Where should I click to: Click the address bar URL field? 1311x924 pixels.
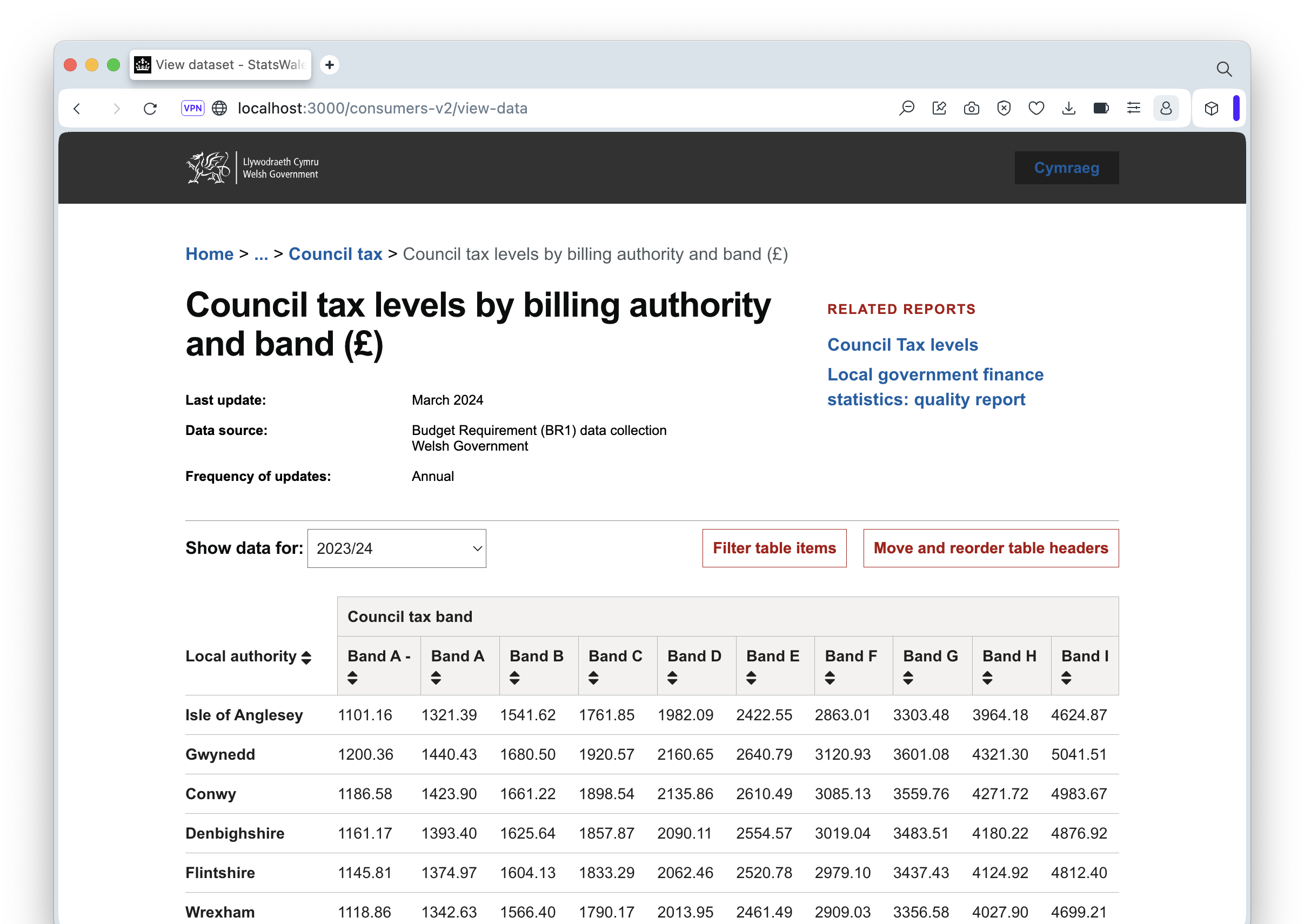pos(383,109)
